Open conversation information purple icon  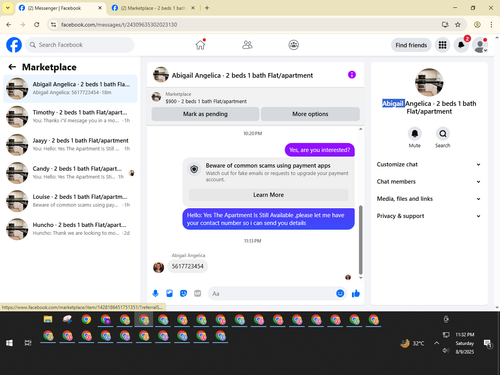pyautogui.click(x=352, y=75)
